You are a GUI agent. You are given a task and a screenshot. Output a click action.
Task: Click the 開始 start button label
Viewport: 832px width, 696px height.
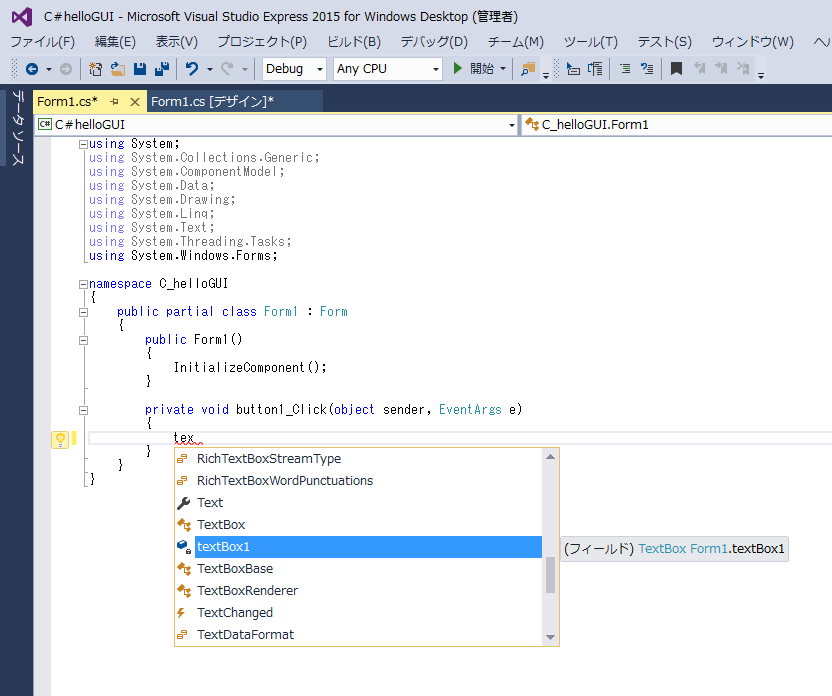[x=482, y=69]
